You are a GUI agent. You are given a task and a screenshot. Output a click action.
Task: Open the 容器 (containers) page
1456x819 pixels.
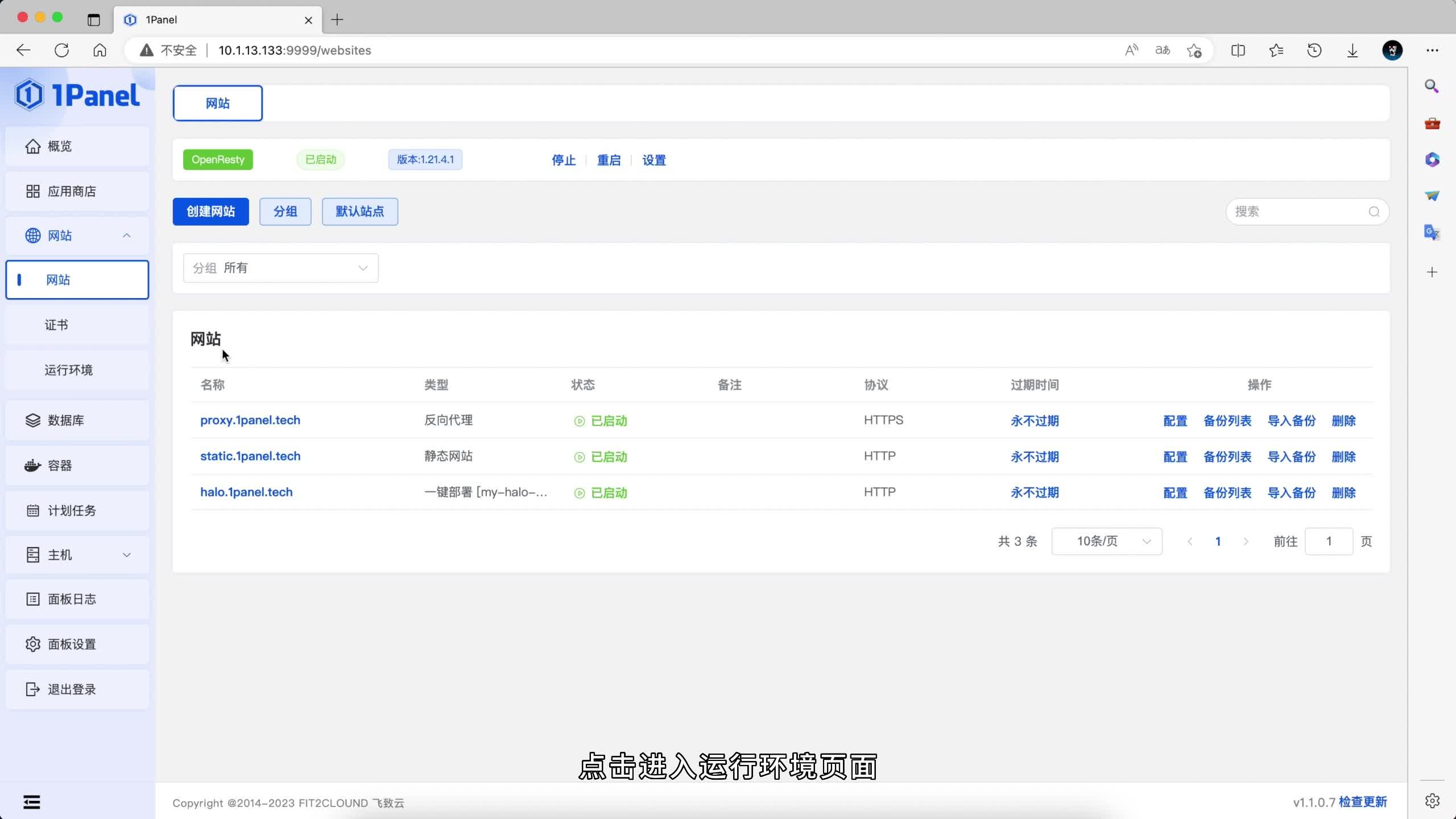click(x=59, y=465)
